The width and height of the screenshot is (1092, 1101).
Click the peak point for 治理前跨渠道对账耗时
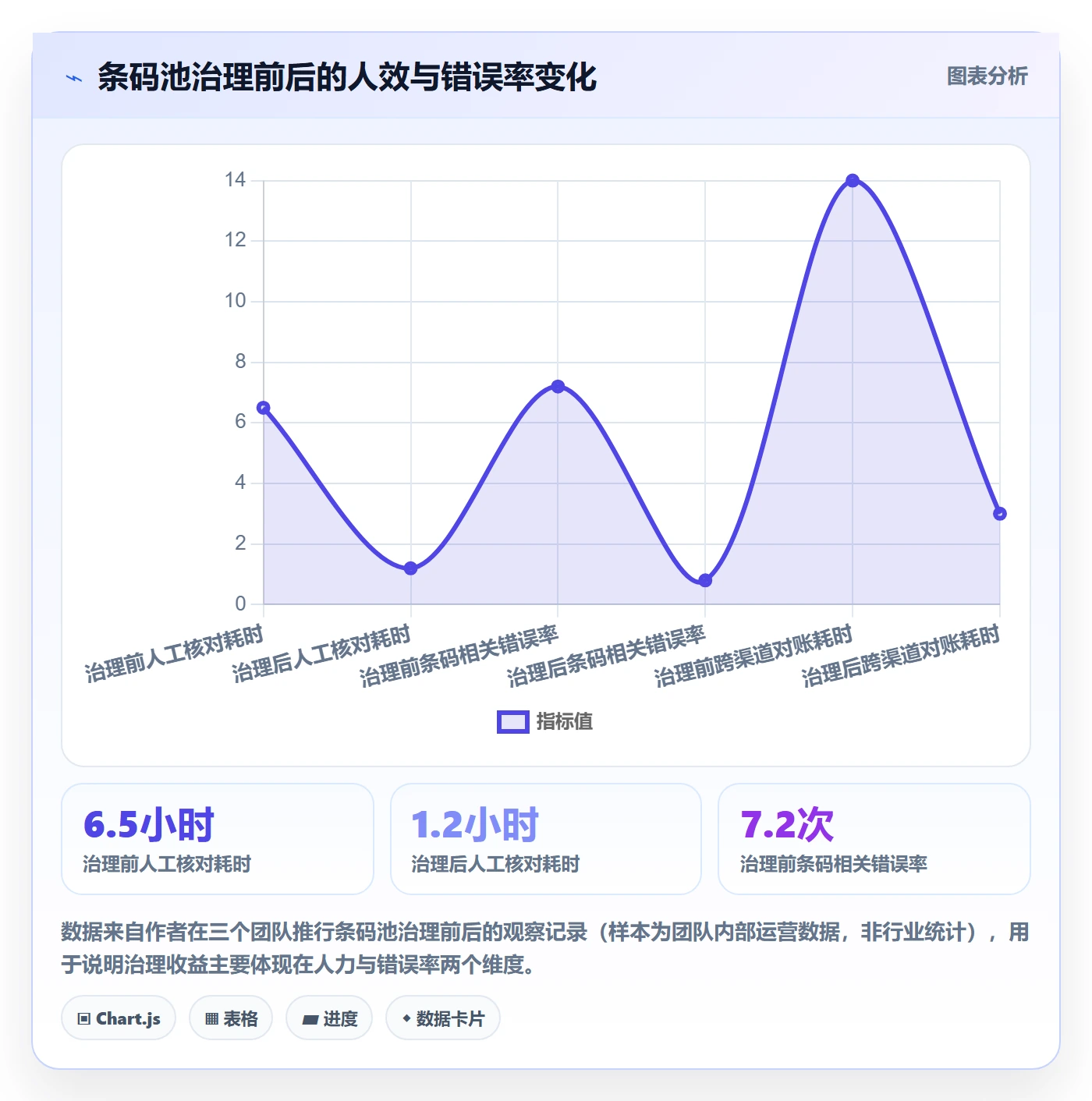point(853,181)
